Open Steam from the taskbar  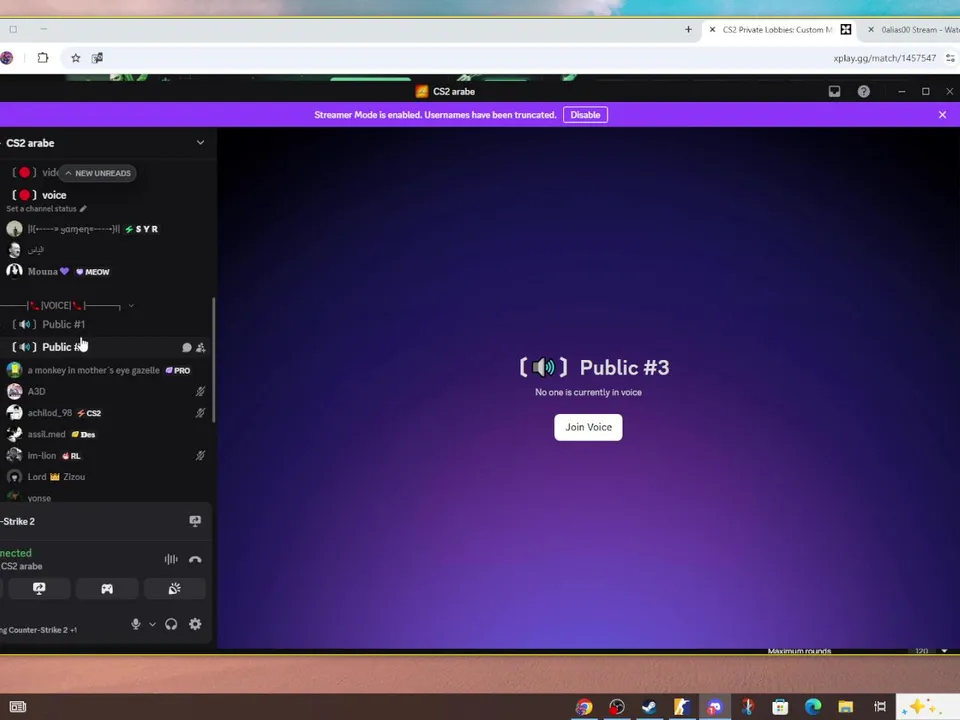pyautogui.click(x=649, y=707)
